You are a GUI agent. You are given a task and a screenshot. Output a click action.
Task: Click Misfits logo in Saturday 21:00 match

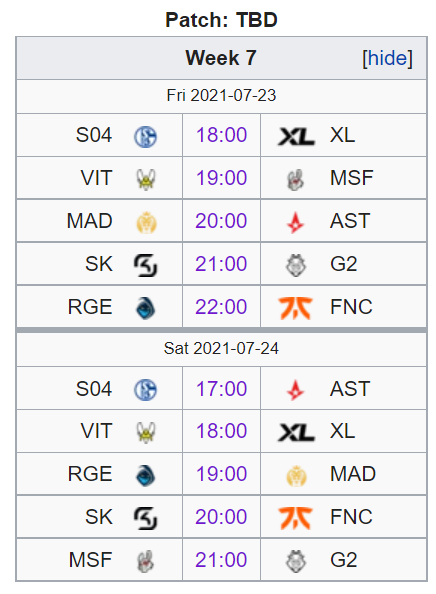(x=145, y=561)
